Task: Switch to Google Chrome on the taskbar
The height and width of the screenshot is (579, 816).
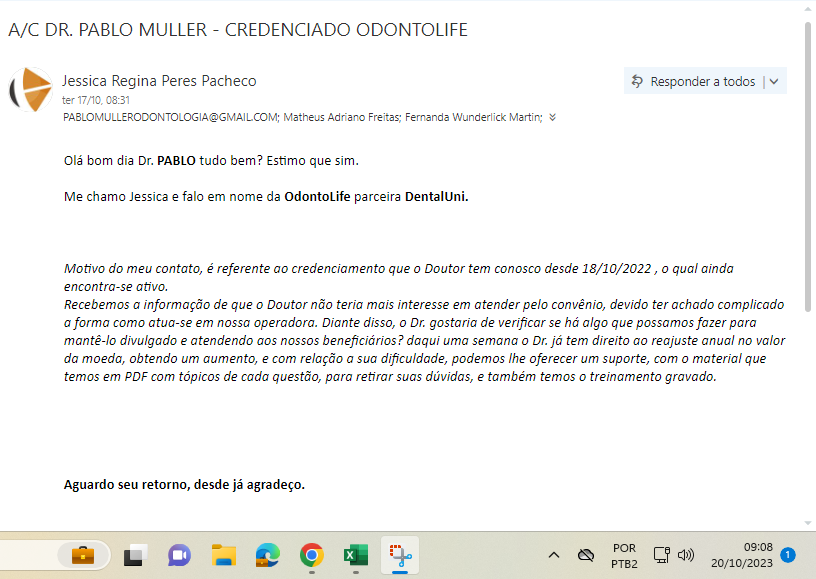Action: [x=312, y=555]
